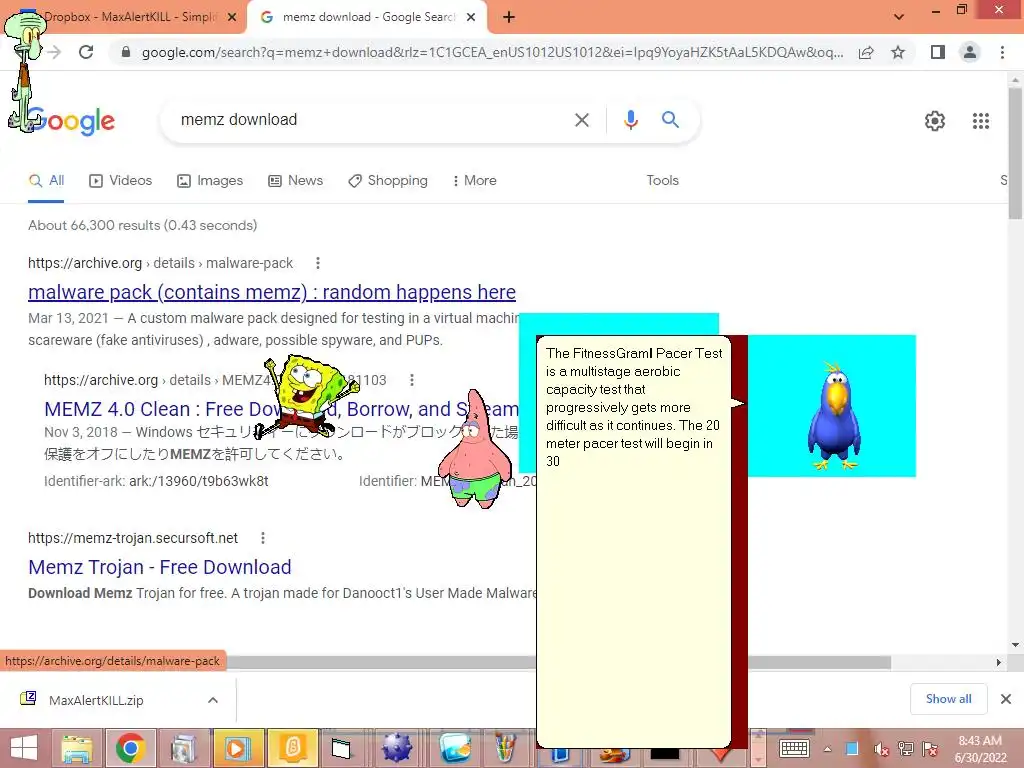This screenshot has height=768, width=1024.
Task: Click the page vertical scrollbar thumb
Action: tap(1015, 153)
